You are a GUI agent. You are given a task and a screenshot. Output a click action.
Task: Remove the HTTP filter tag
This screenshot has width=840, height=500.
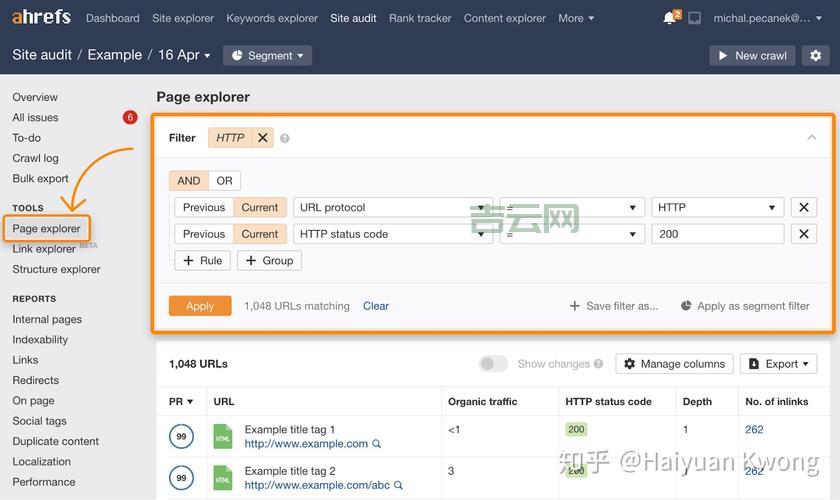(x=263, y=138)
